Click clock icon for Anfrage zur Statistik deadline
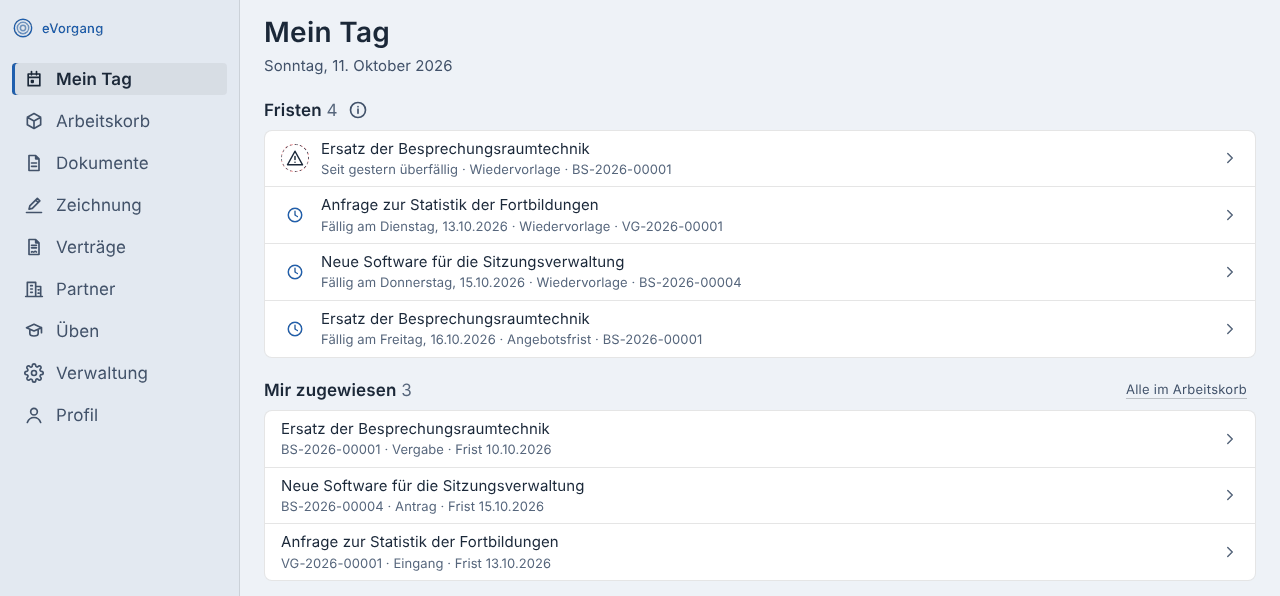The height and width of the screenshot is (596, 1280). pyautogui.click(x=295, y=215)
